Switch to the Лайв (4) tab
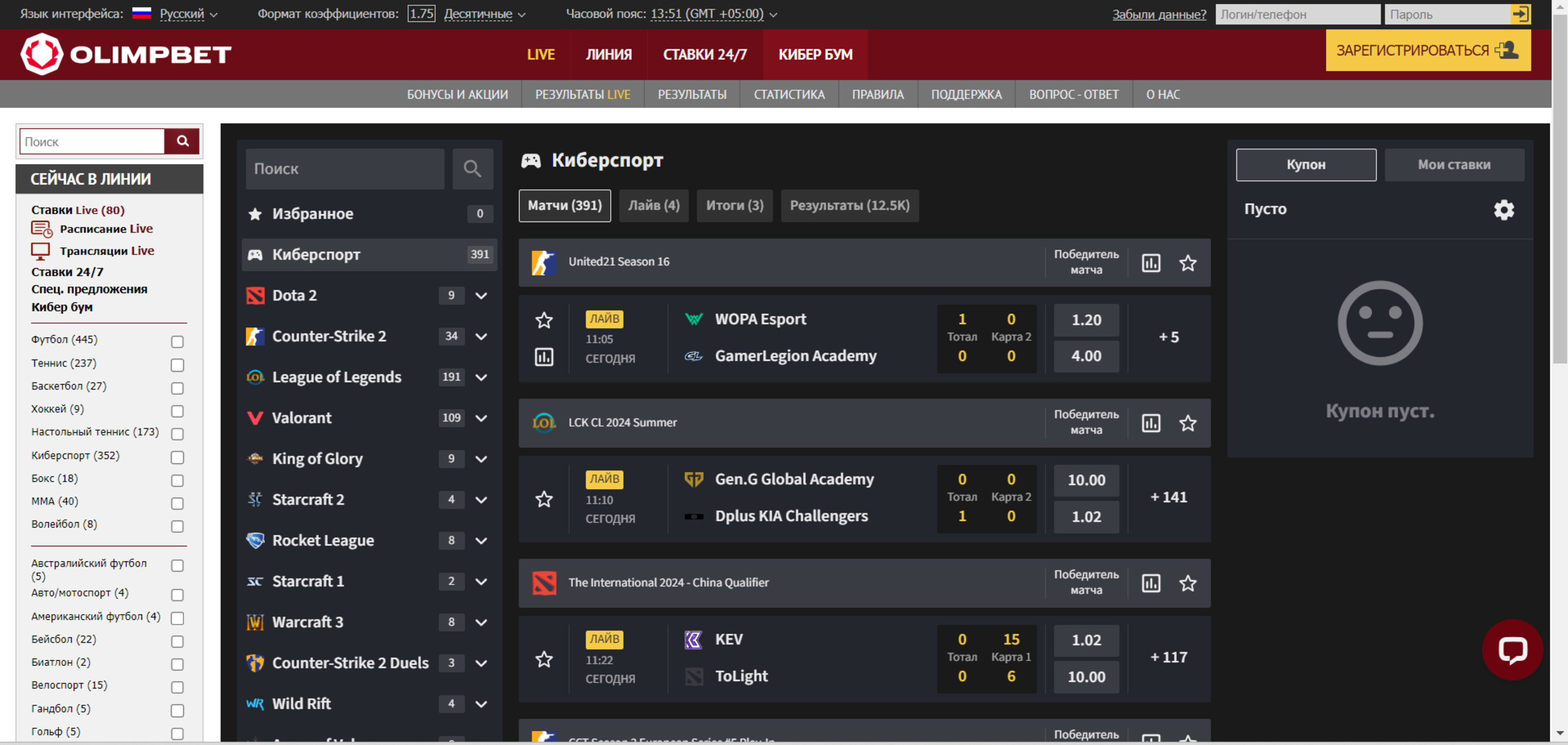The height and width of the screenshot is (745, 1568). pos(653,206)
